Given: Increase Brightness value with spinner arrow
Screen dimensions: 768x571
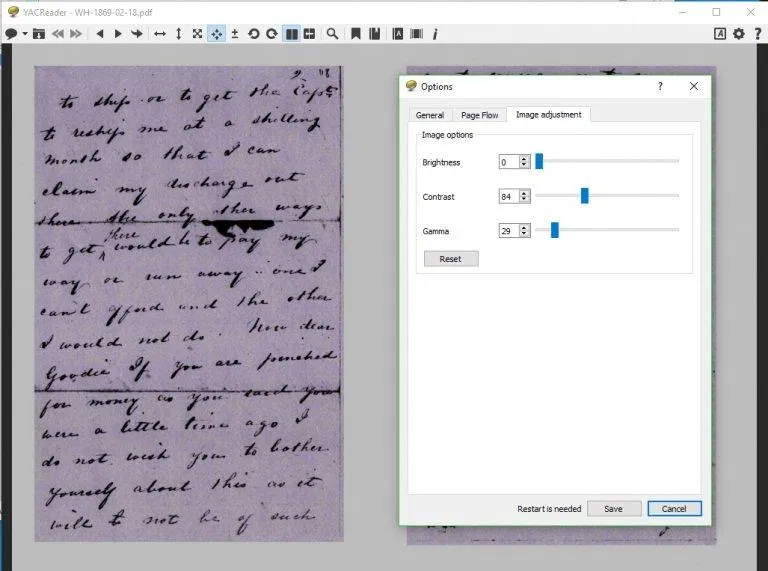Looking at the screenshot, I should (x=524, y=158).
